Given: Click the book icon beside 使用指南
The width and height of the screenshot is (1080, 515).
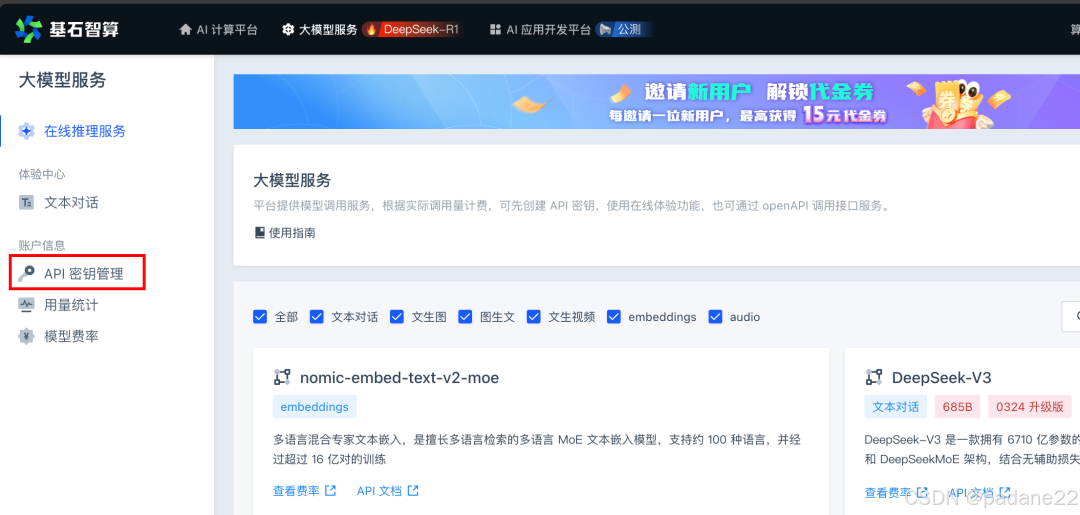Looking at the screenshot, I should click(260, 233).
